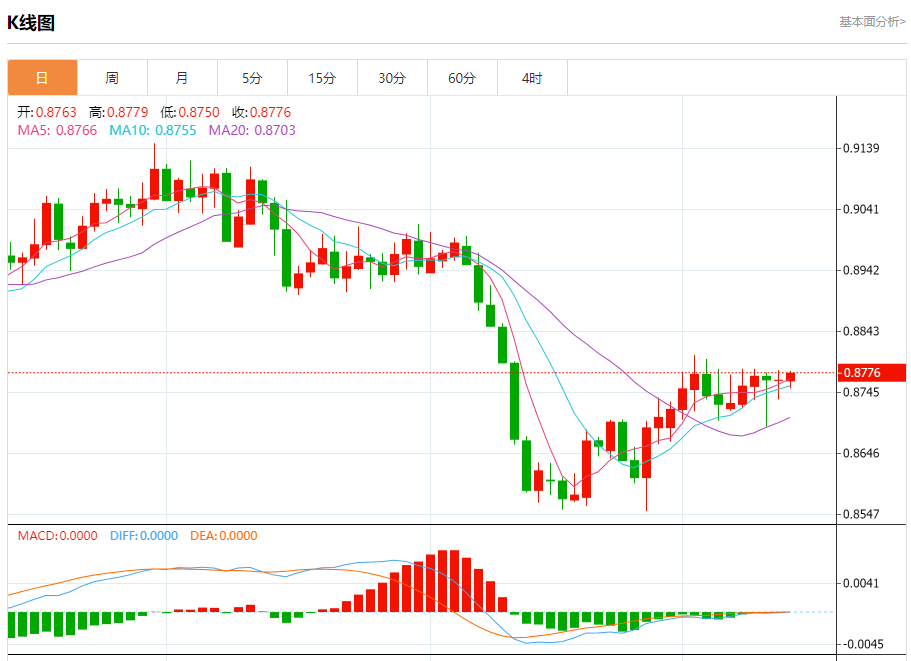Click the red 0.8776 current price tag
The height and width of the screenshot is (661, 911).
pyautogui.click(x=872, y=372)
